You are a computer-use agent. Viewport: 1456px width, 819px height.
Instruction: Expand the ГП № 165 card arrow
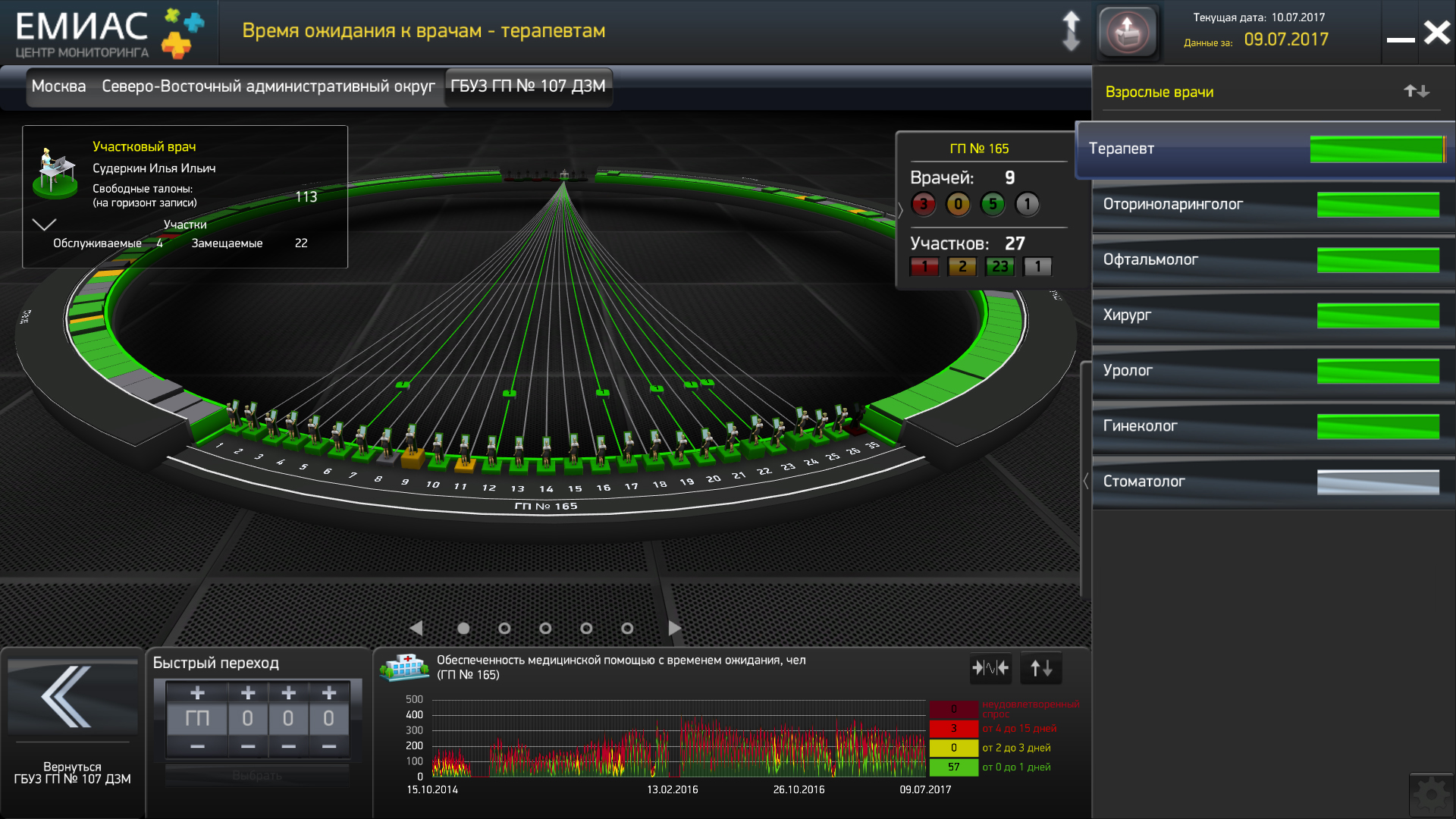900,210
